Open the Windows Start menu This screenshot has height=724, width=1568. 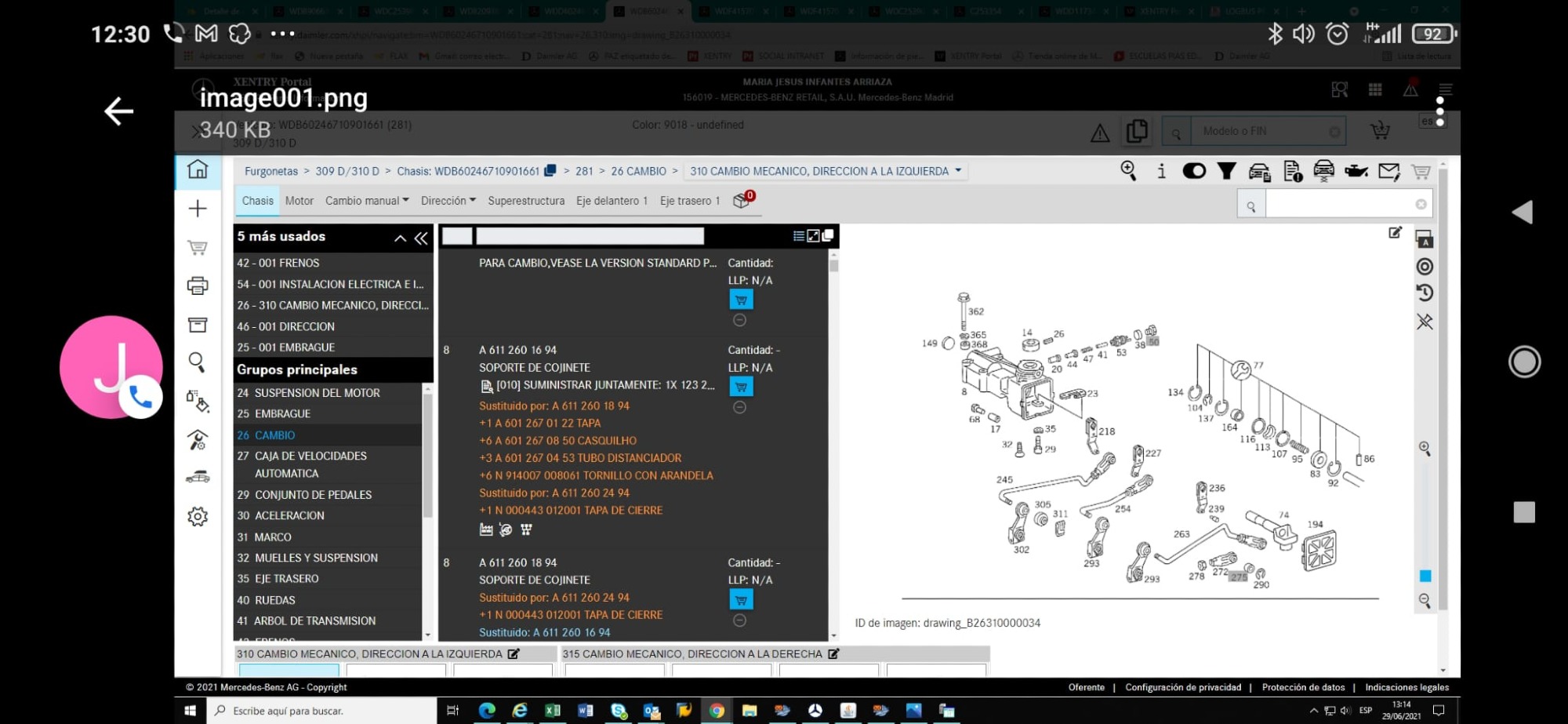coord(190,711)
